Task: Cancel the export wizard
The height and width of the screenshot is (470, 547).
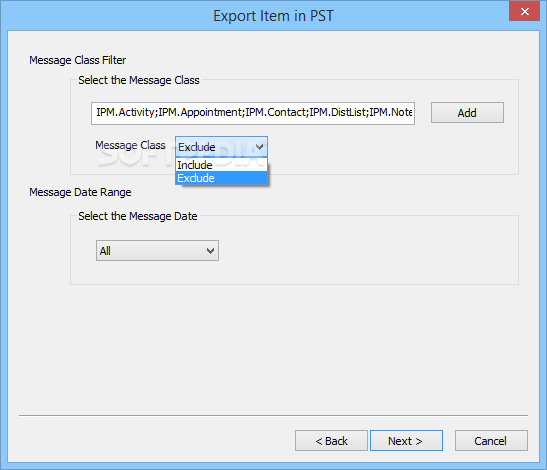Action: point(491,441)
